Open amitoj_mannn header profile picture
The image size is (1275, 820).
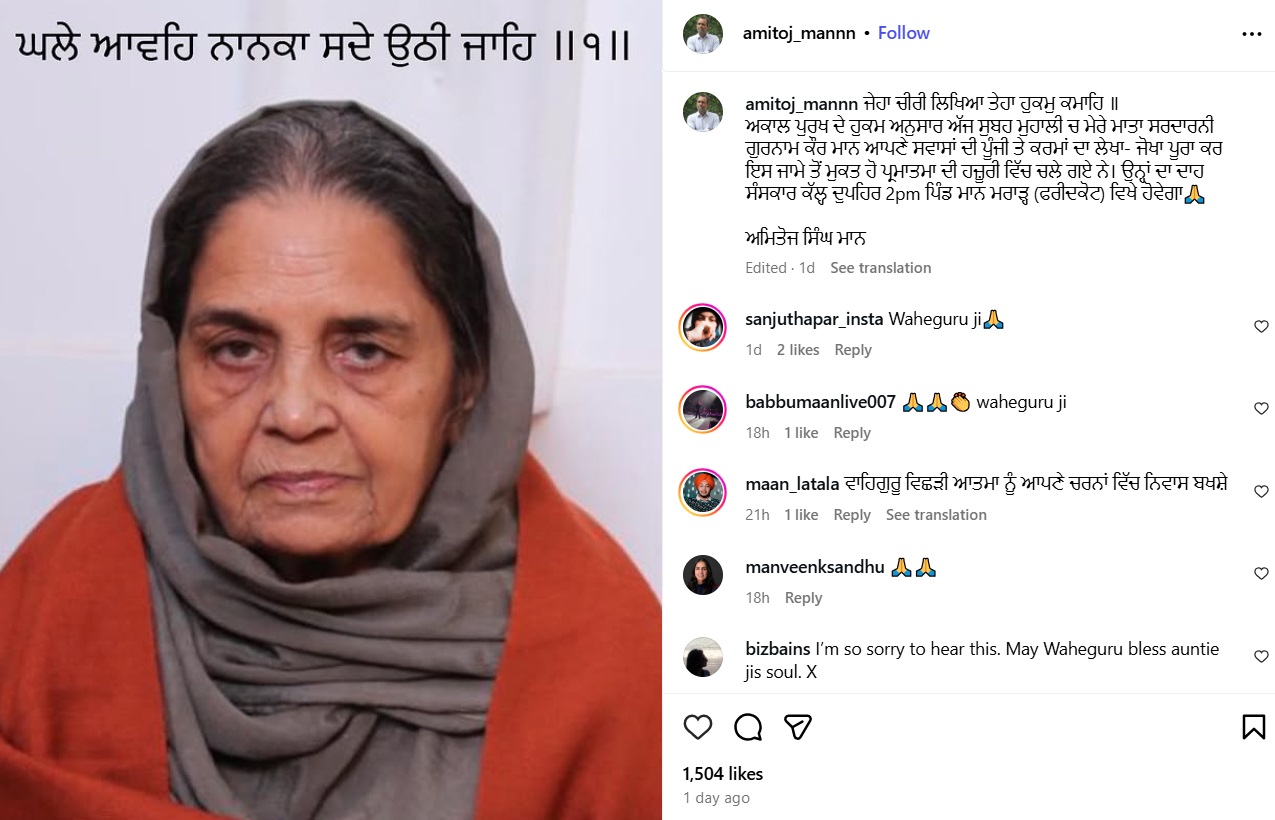pos(702,34)
